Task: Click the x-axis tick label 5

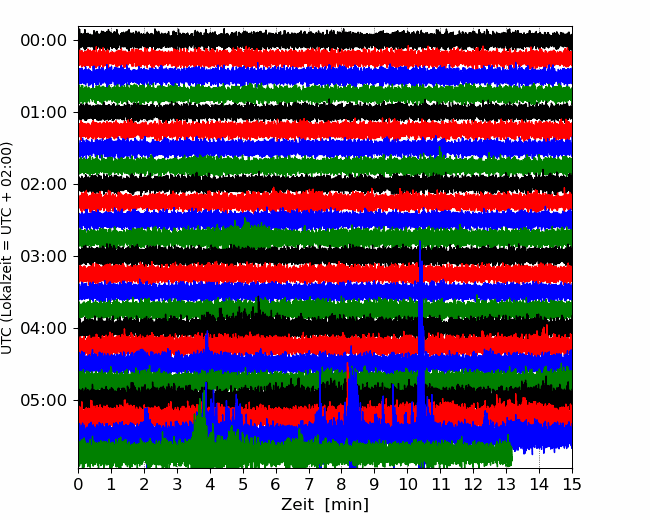Action: (x=243, y=484)
